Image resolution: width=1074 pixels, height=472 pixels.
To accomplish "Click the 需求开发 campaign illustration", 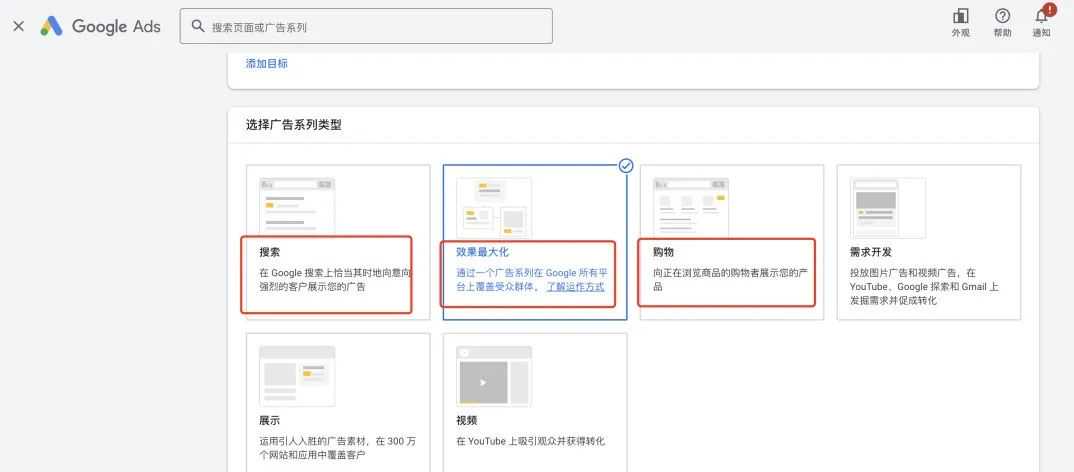I will click(888, 208).
